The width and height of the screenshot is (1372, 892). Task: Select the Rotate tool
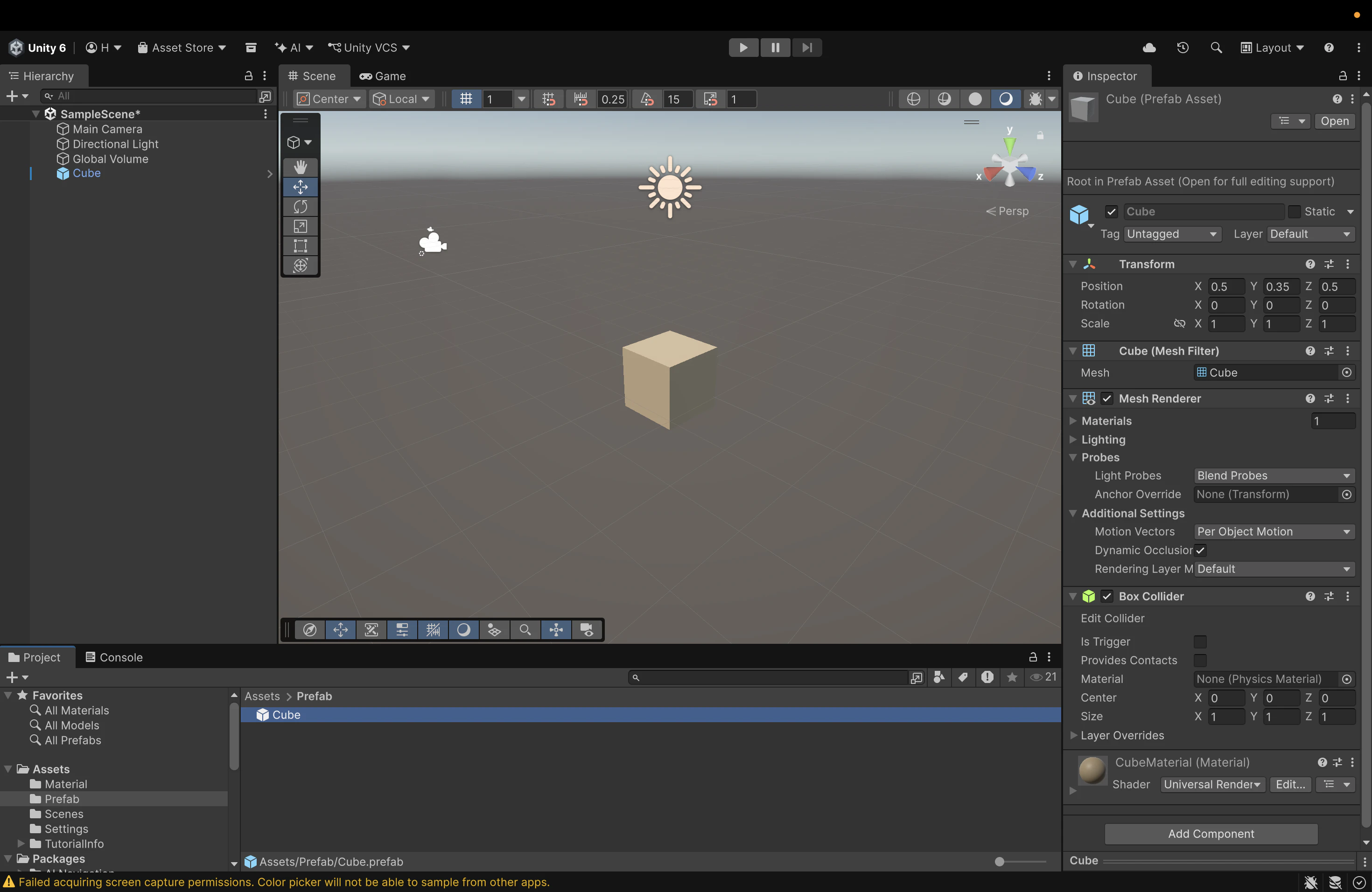[x=301, y=206]
